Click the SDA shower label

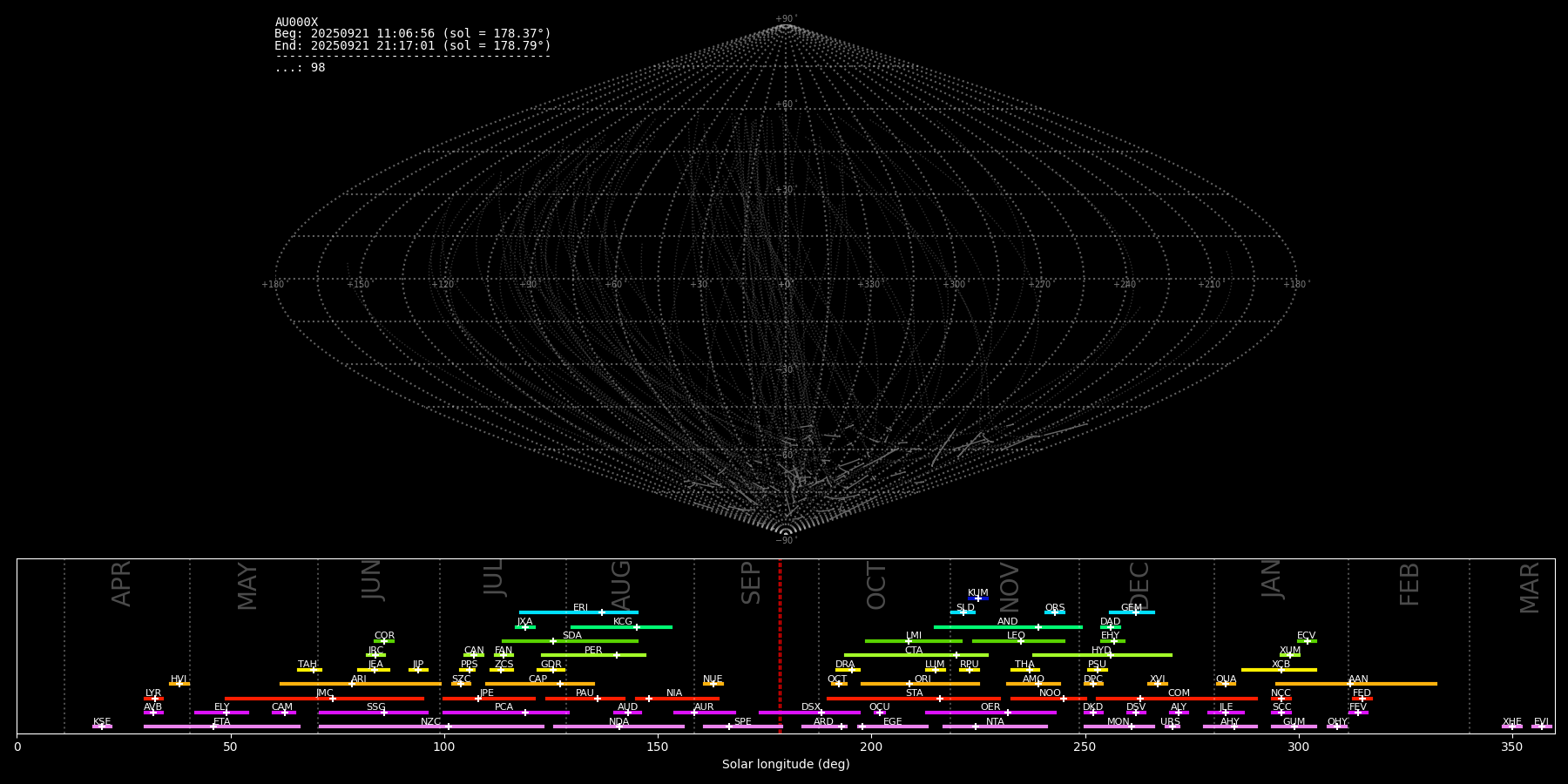tap(572, 636)
